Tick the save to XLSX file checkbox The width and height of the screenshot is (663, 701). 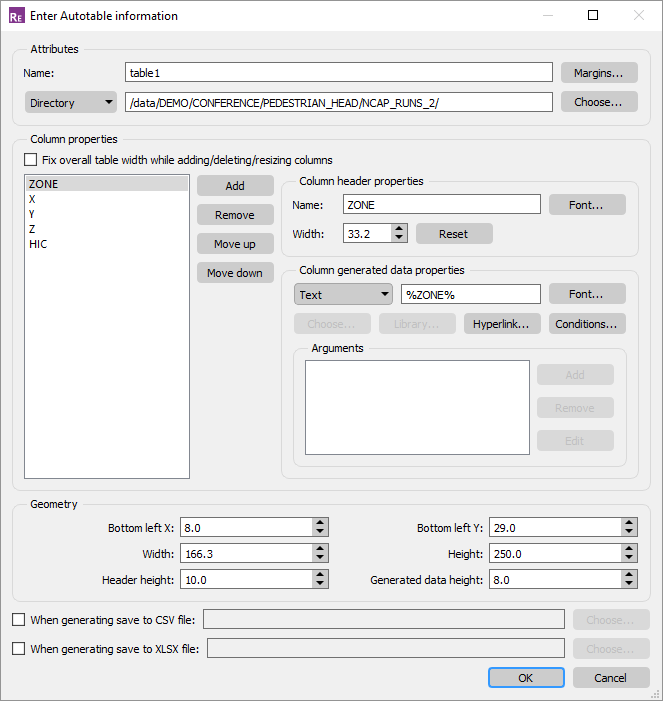(x=19, y=648)
